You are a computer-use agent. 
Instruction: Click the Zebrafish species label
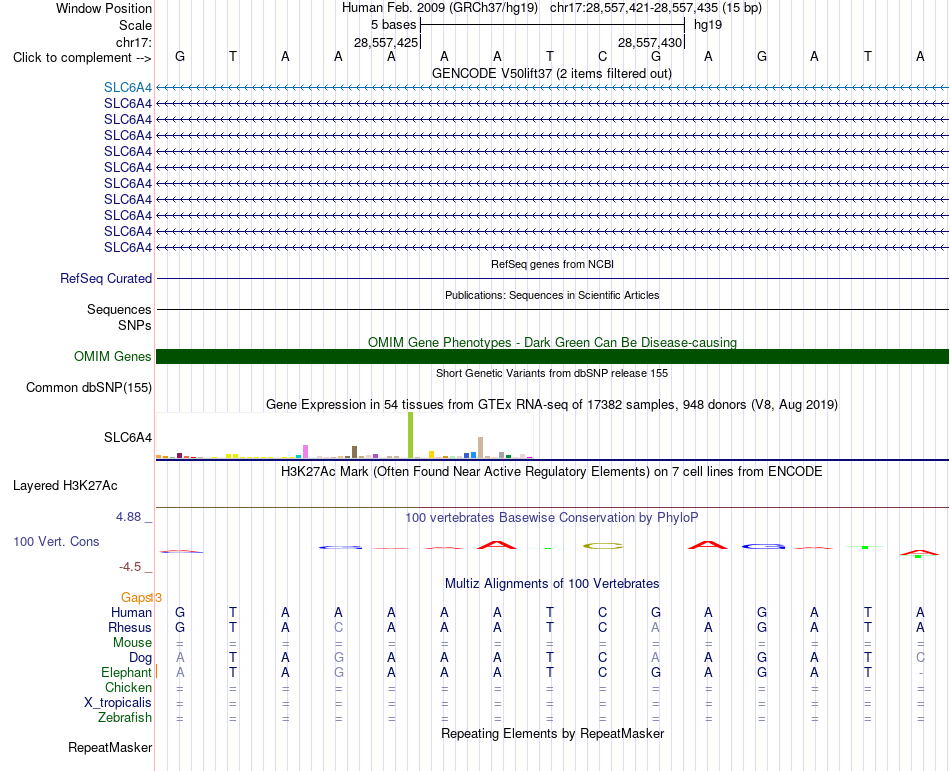point(125,717)
